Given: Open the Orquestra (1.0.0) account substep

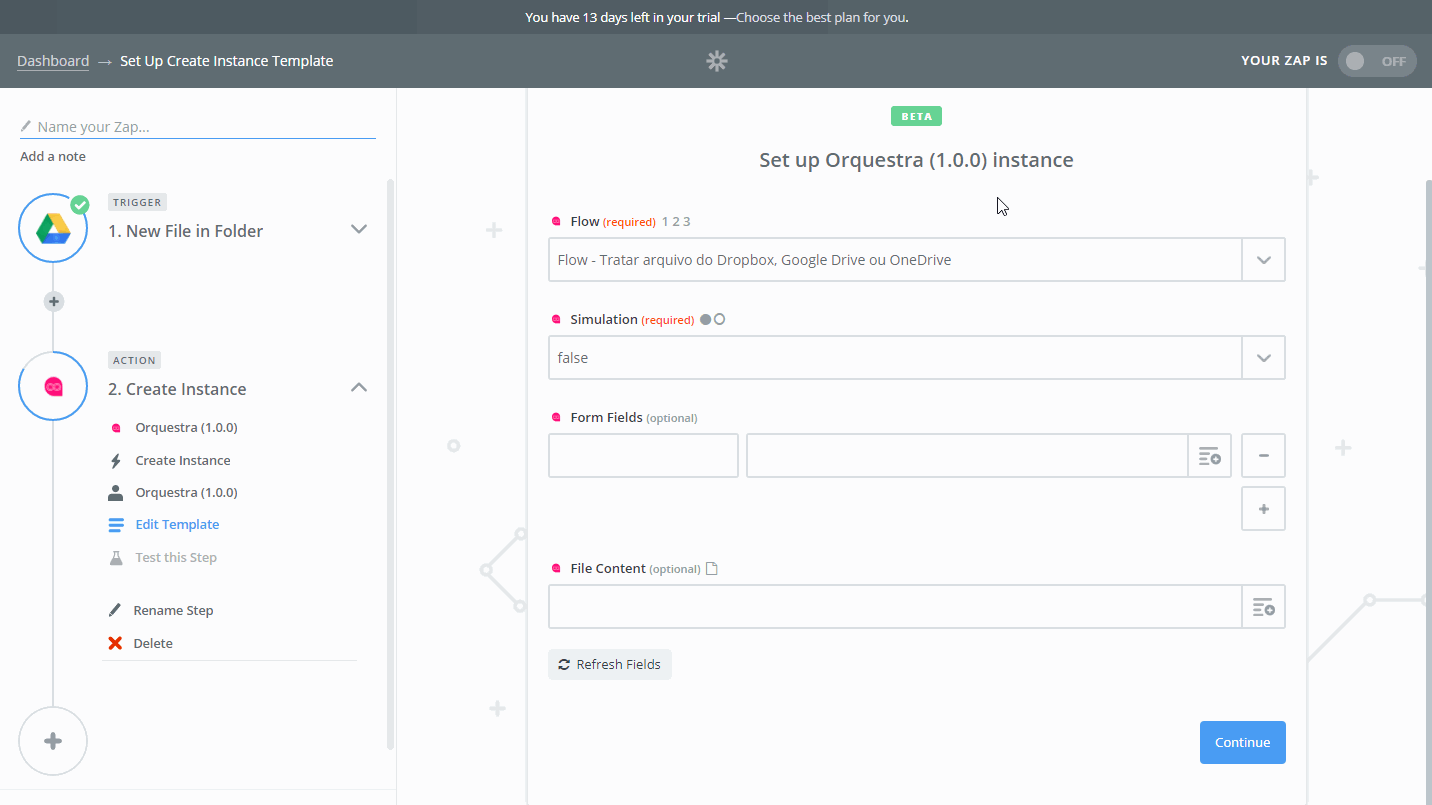Looking at the screenshot, I should click(x=186, y=492).
